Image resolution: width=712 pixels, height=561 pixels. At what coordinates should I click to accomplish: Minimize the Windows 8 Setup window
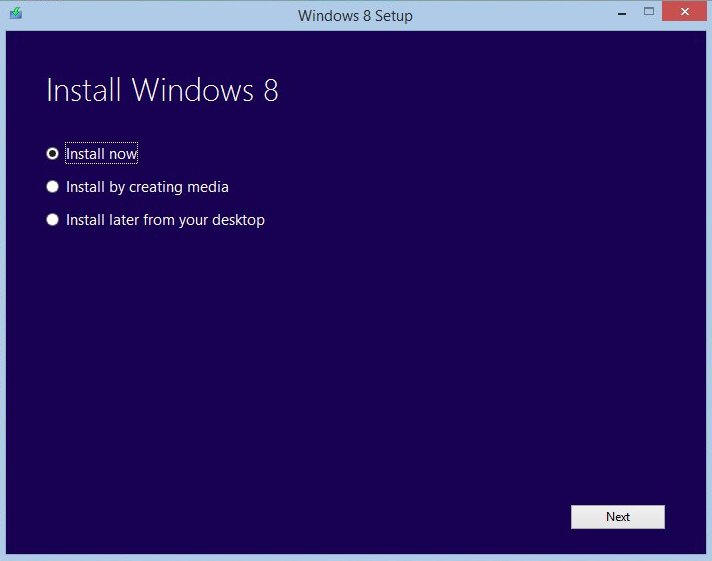coord(622,14)
